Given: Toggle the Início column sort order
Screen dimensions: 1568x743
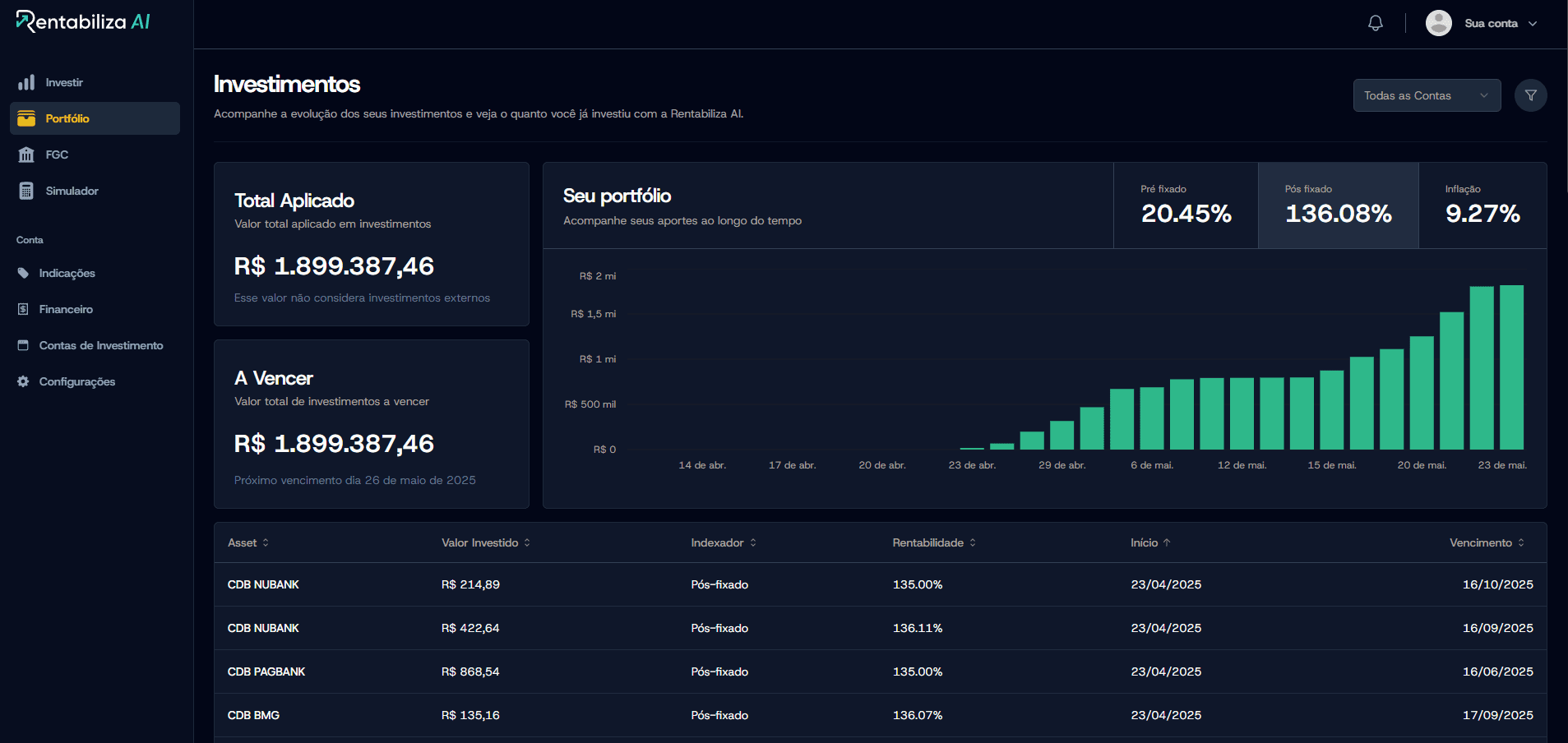Looking at the screenshot, I should pyautogui.click(x=1166, y=542).
